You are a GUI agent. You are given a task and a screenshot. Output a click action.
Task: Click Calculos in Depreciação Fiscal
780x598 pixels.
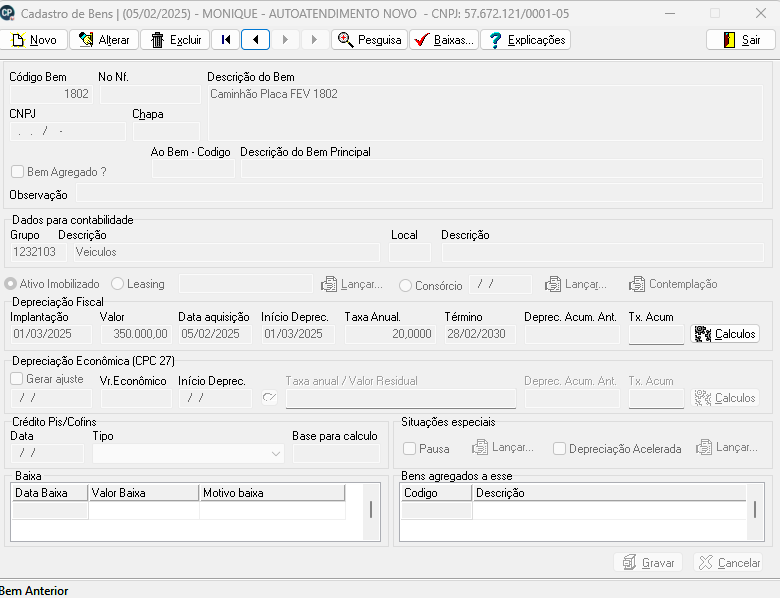click(725, 334)
